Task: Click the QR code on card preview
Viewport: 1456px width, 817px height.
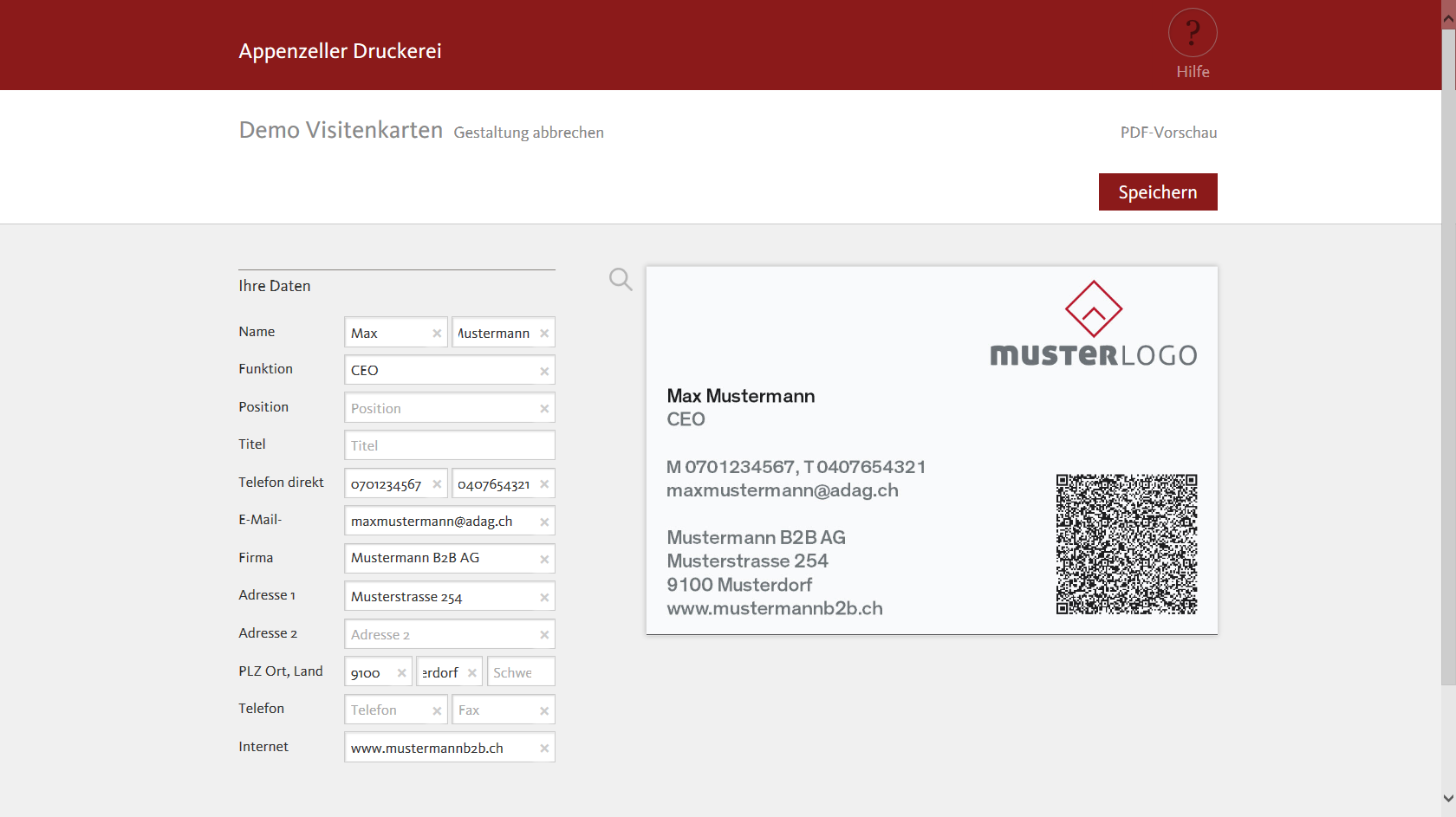Action: click(x=1126, y=544)
